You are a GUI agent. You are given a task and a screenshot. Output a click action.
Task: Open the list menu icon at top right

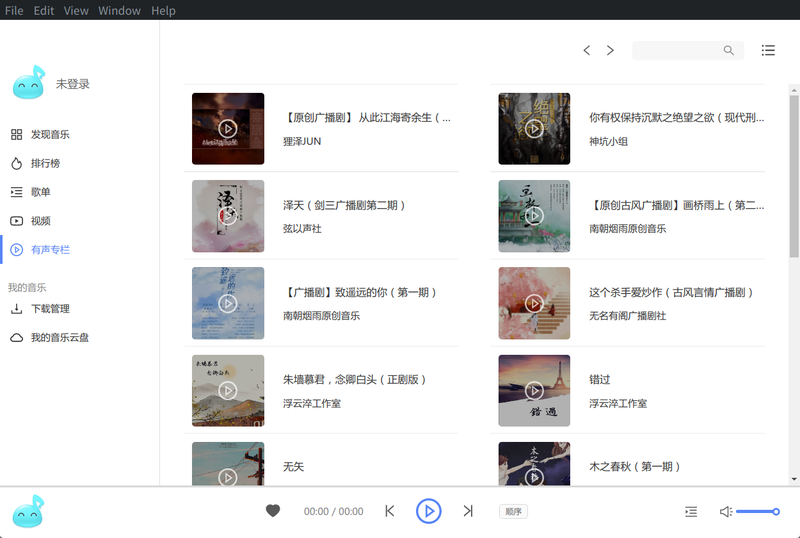coord(768,50)
